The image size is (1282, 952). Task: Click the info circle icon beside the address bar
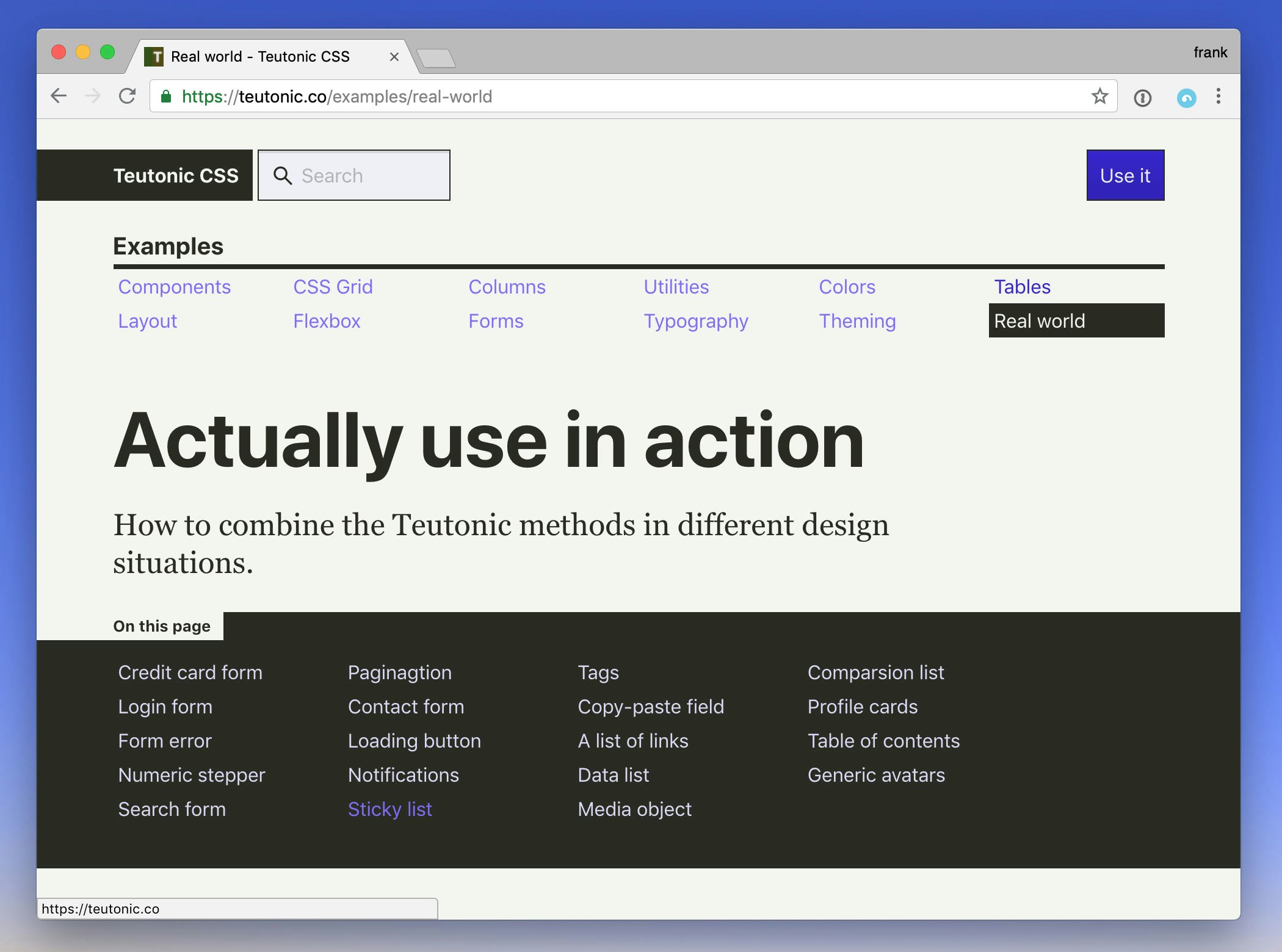(x=1143, y=98)
